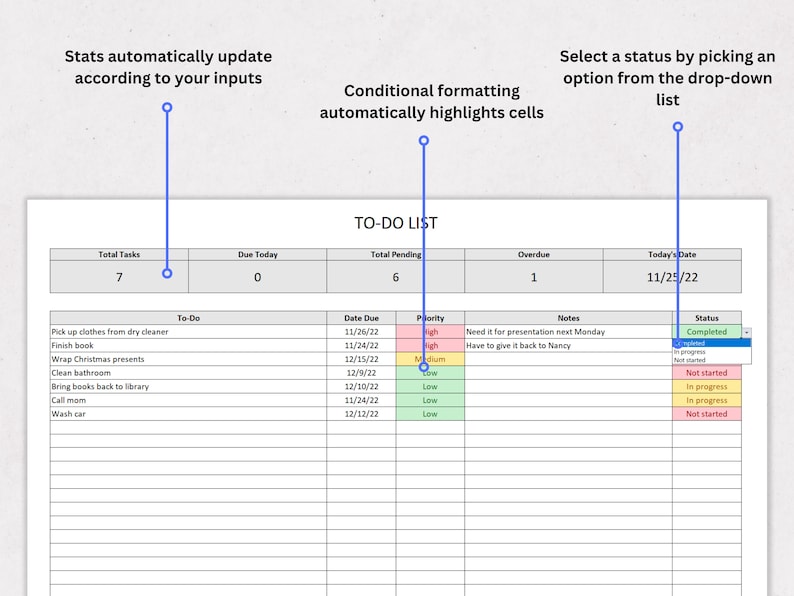Select Call mom due date 11/24/22
Viewport: 794px width, 596px height.
click(x=362, y=400)
